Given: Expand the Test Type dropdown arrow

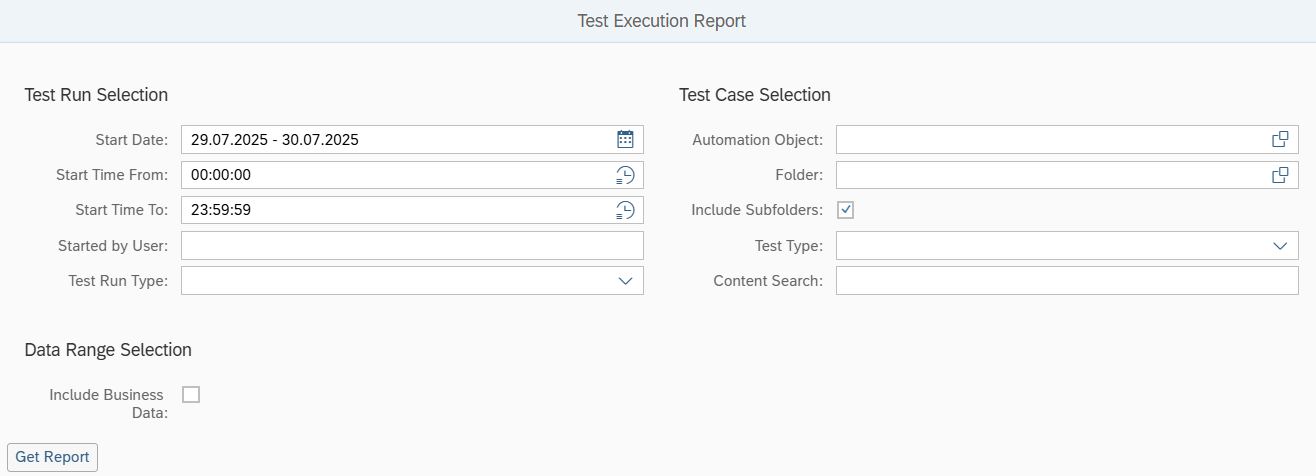Looking at the screenshot, I should (1279, 246).
